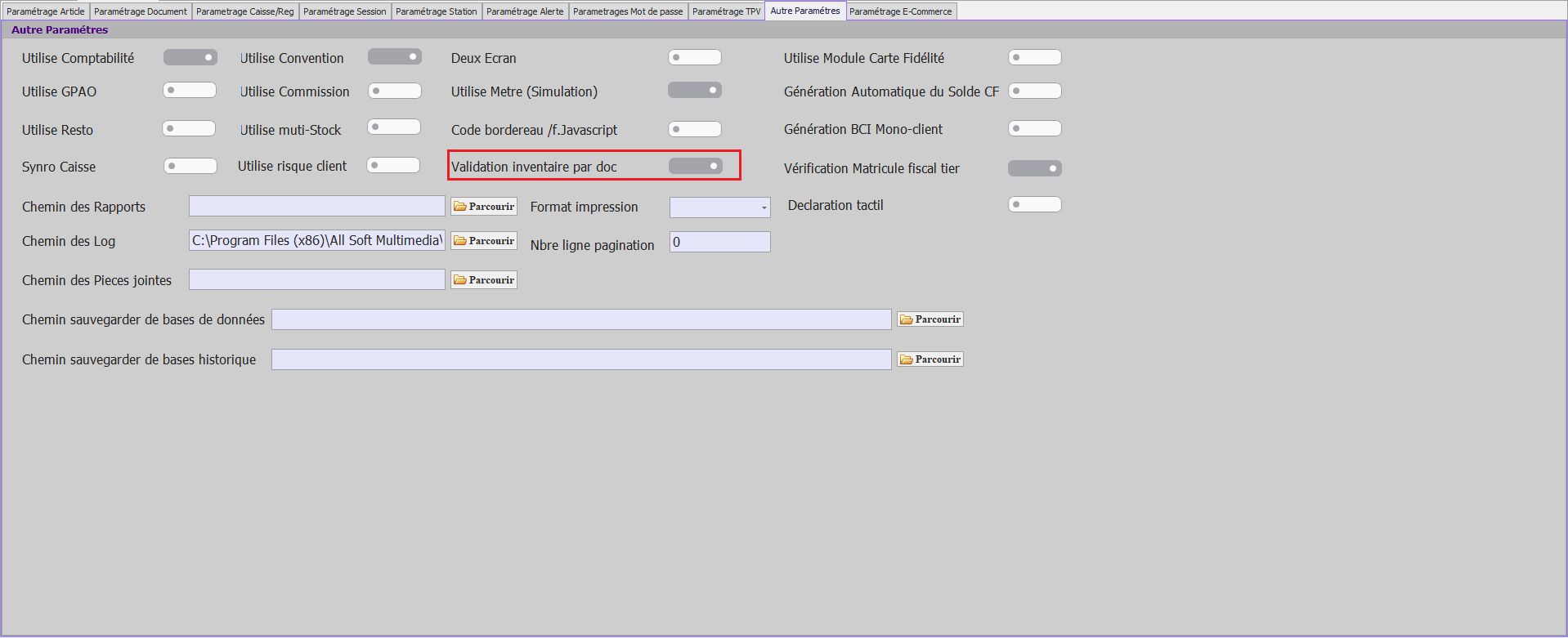Browse for bases historique backup path
The image size is (1568, 638).
pos(930,359)
